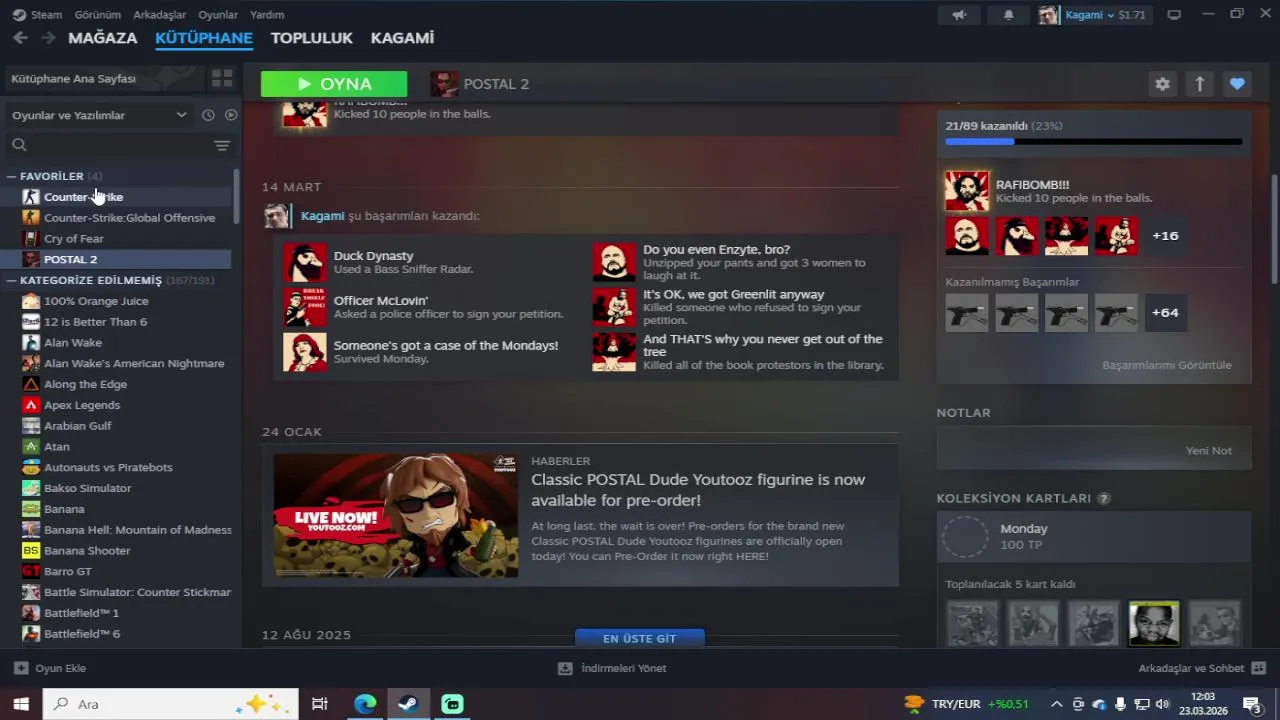
Task: Click the colored trading card thumbnail
Action: (x=1154, y=623)
